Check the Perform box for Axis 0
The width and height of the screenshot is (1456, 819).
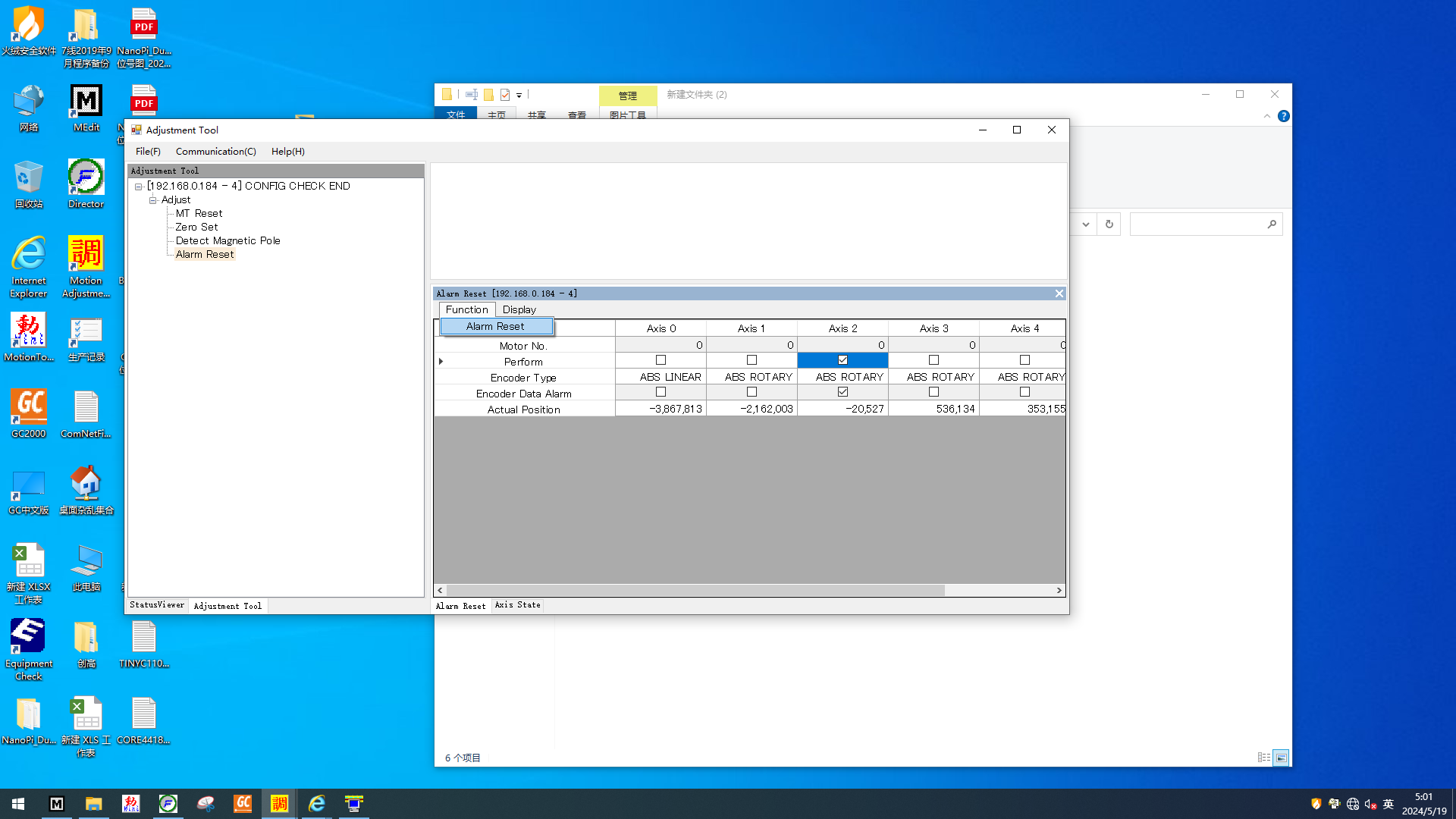pos(661,360)
